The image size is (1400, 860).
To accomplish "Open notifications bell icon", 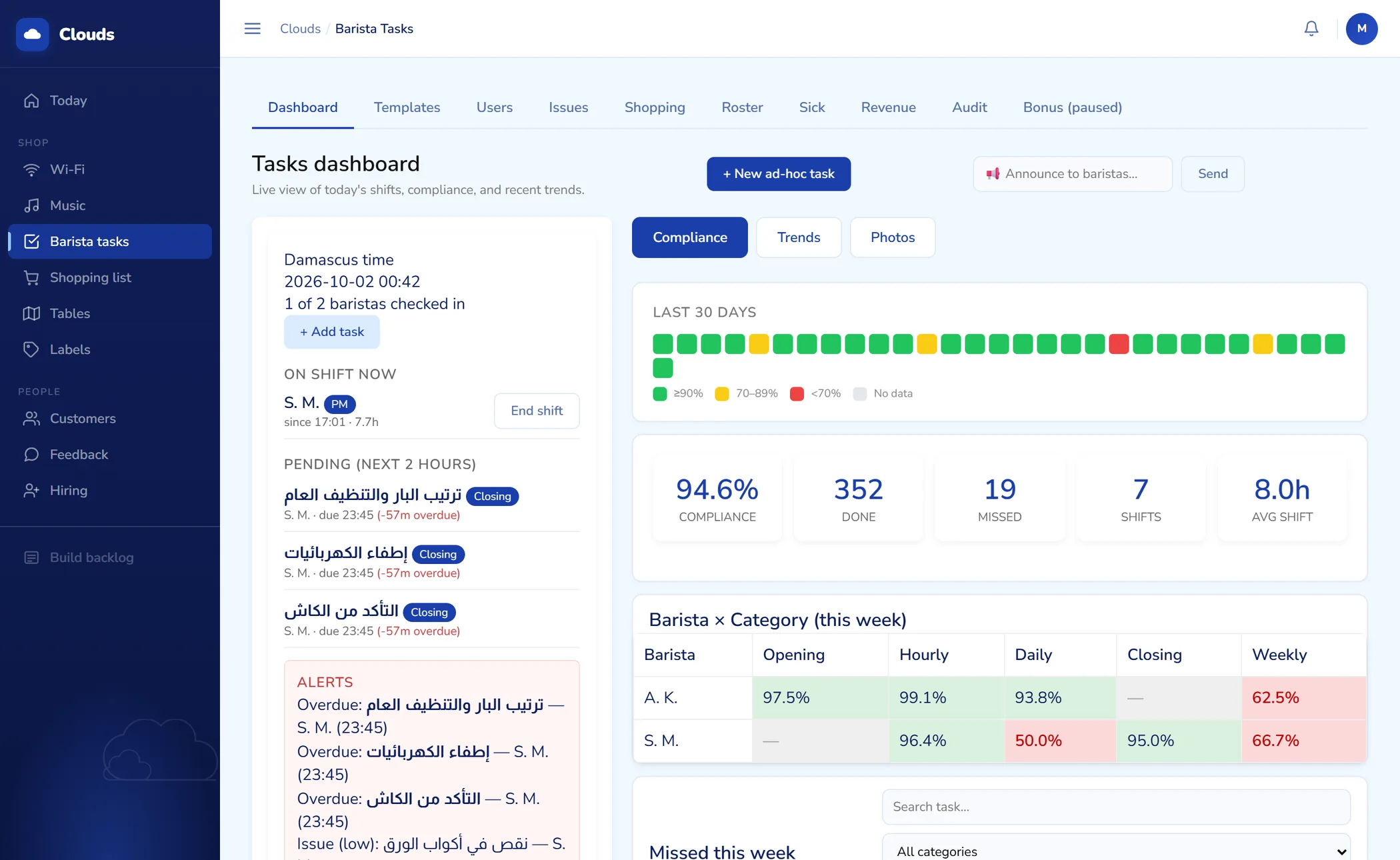I will click(1311, 29).
